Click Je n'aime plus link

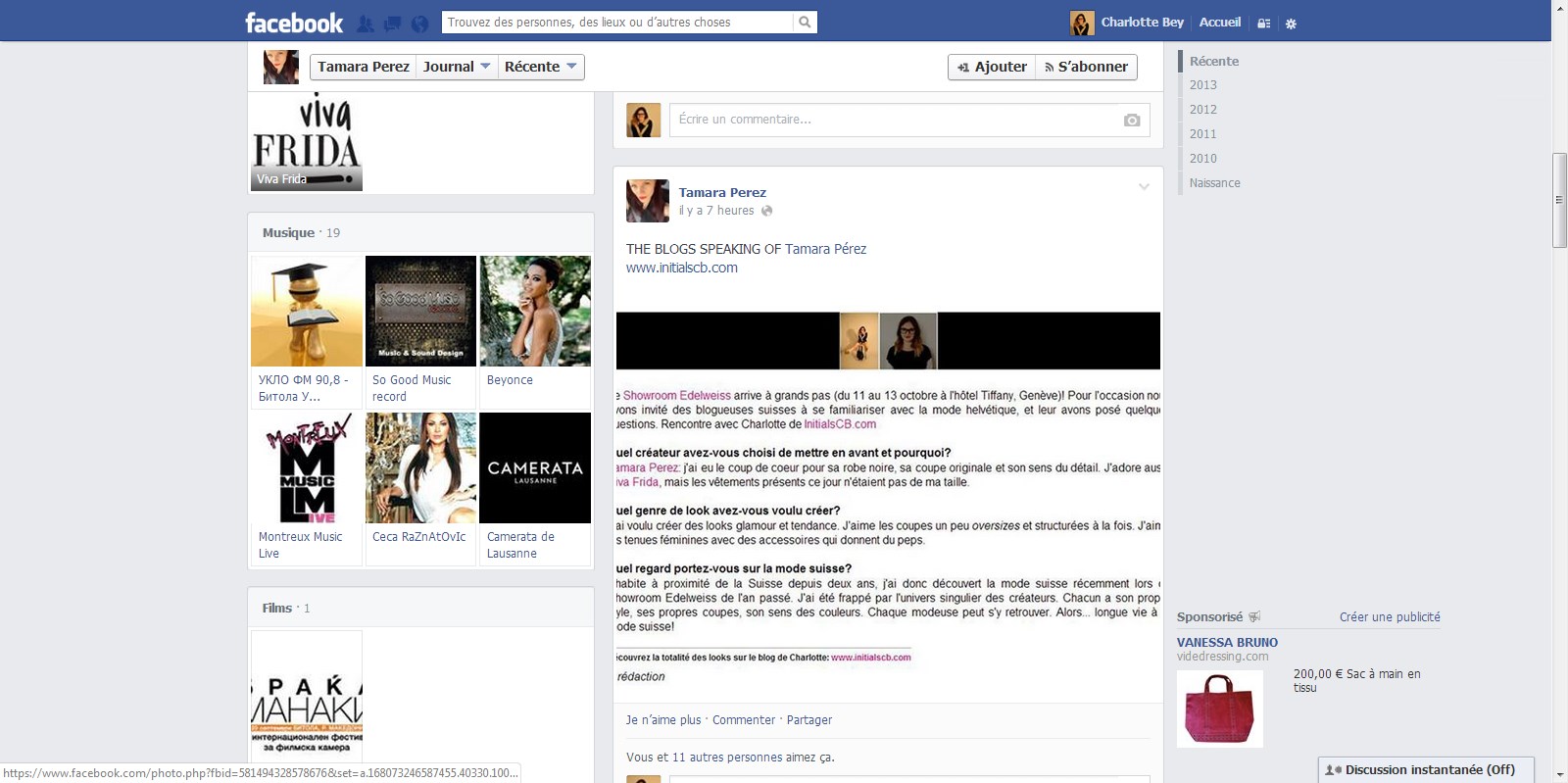tap(663, 720)
